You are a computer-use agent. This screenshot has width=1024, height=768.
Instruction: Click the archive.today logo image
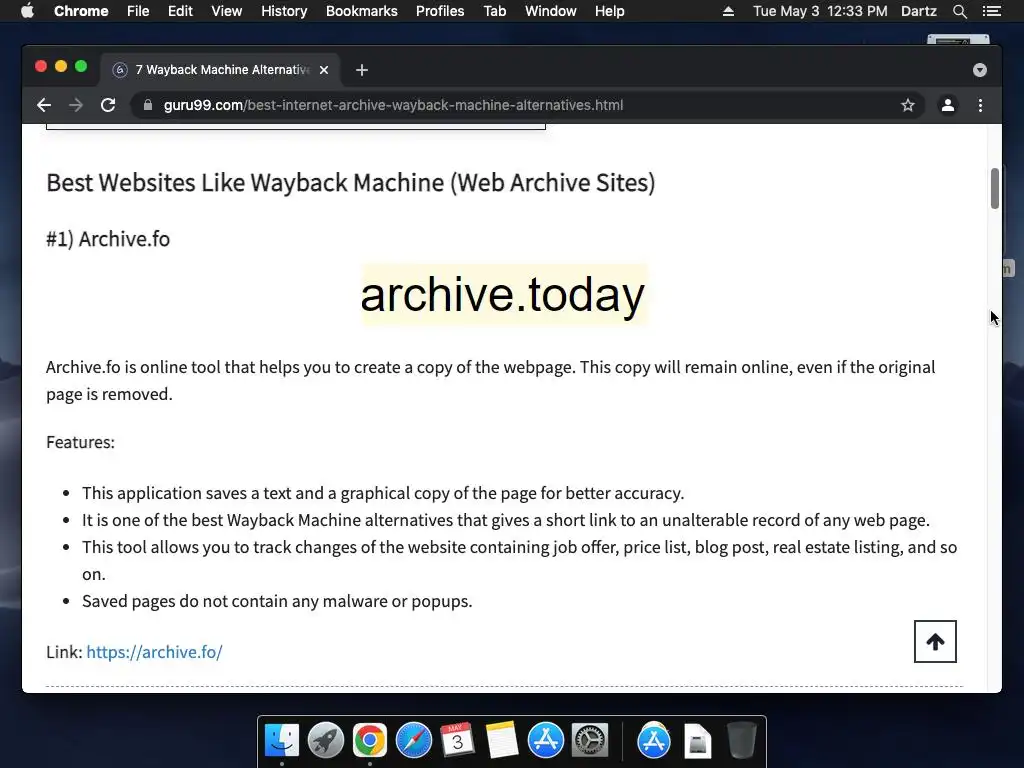503,295
